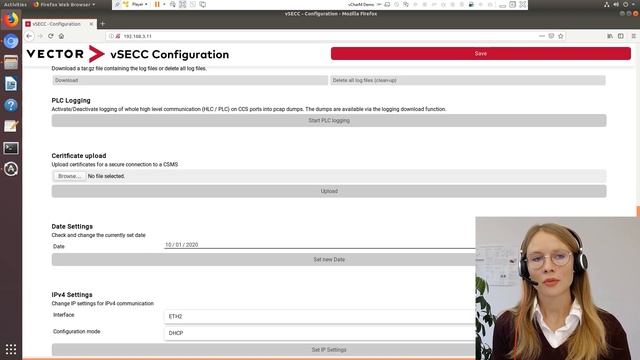Open the dropdown arrow next to pause
640x360 pixels.
[x=164, y=4]
